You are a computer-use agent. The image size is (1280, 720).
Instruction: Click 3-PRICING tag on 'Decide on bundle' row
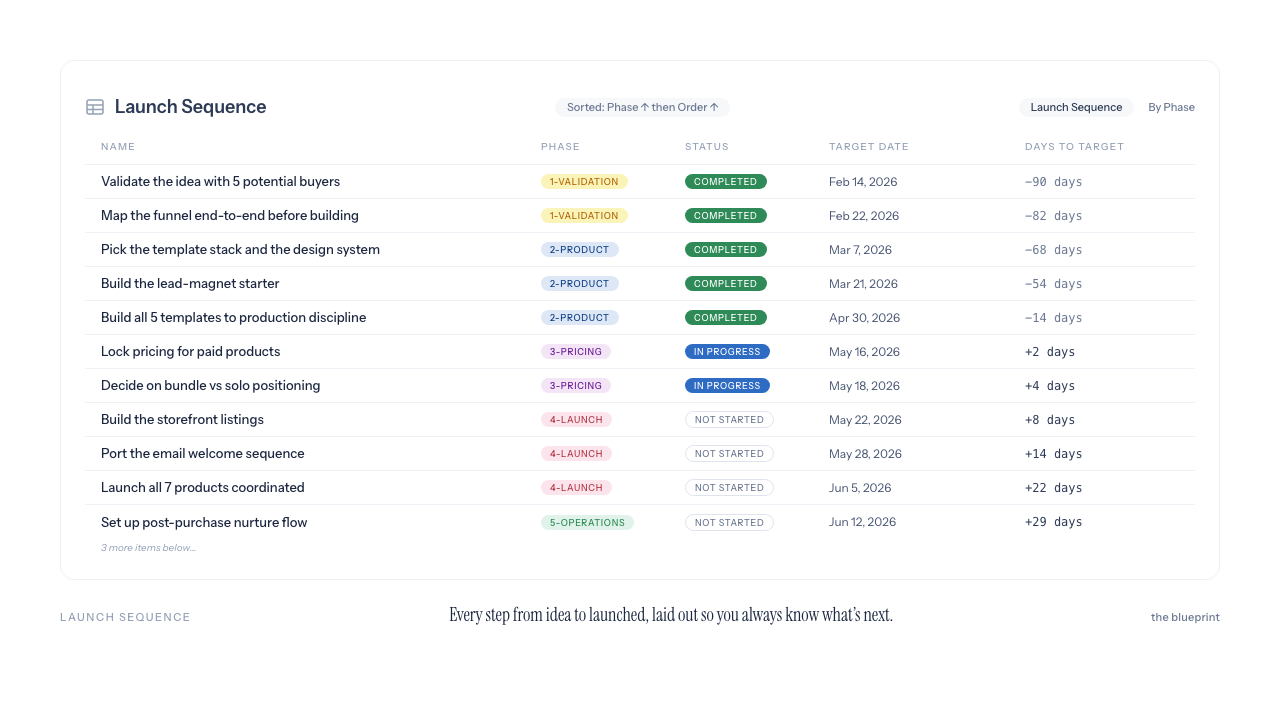click(576, 386)
